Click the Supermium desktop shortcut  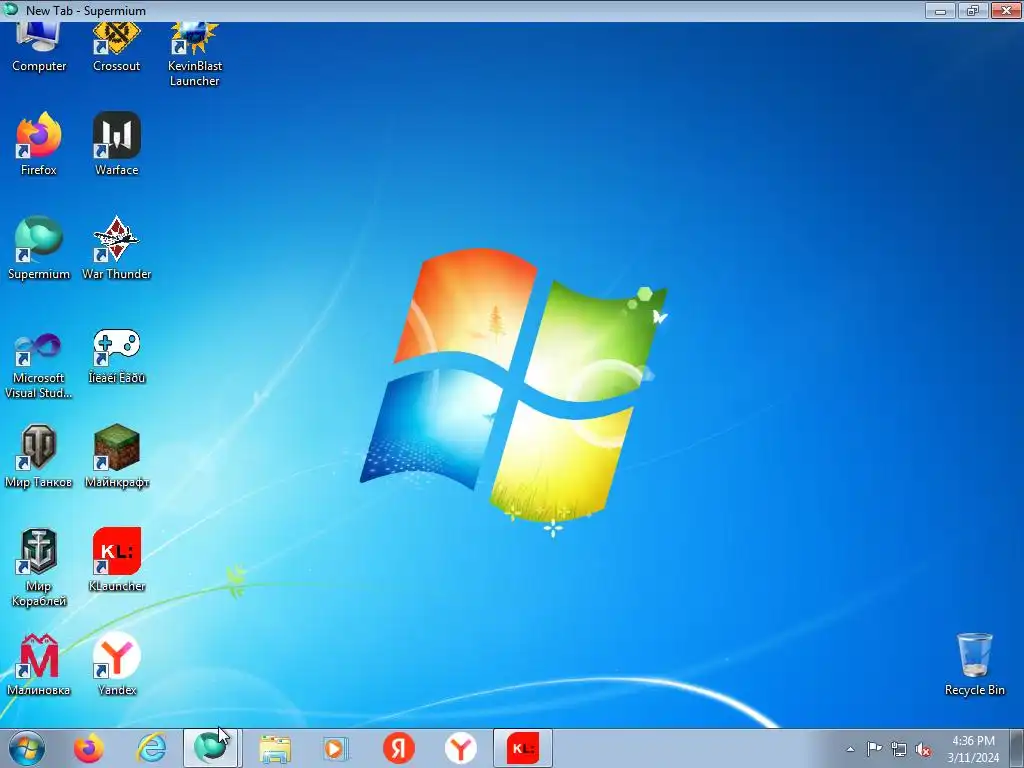39,248
